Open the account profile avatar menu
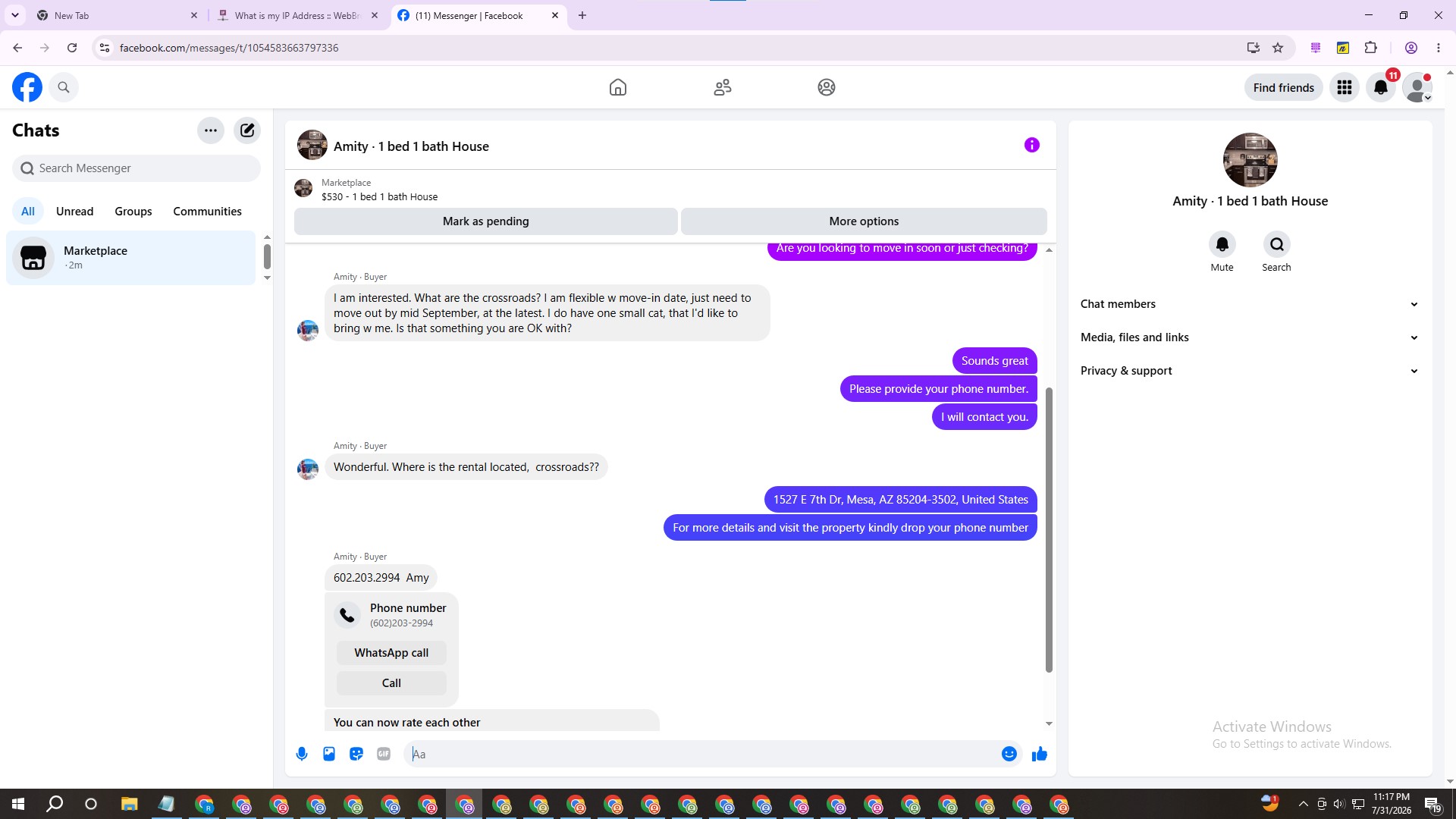The height and width of the screenshot is (819, 1456). coord(1417,87)
